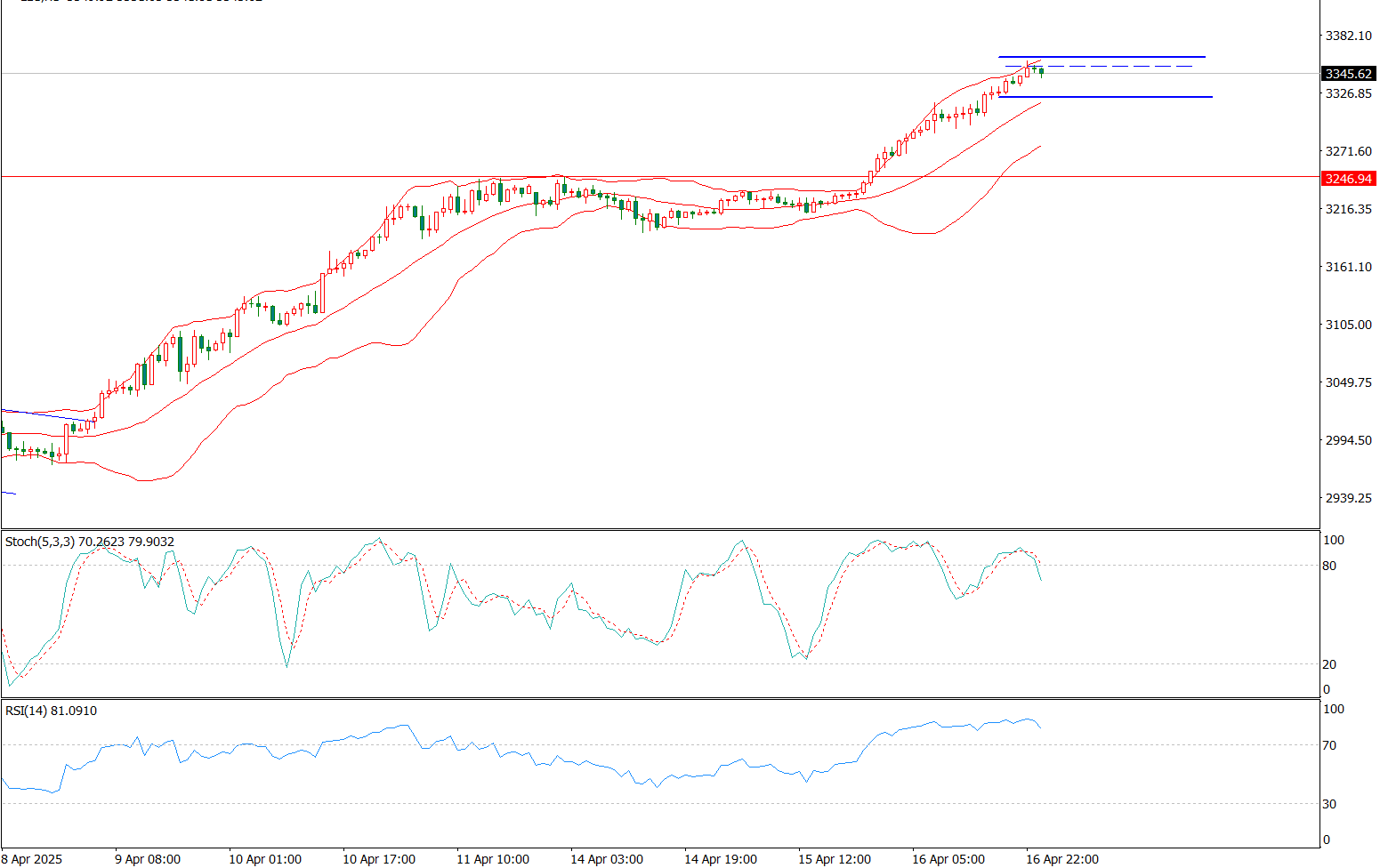Click the 30 level on RSI scale
This screenshot has width=1380, height=868.
(1329, 804)
